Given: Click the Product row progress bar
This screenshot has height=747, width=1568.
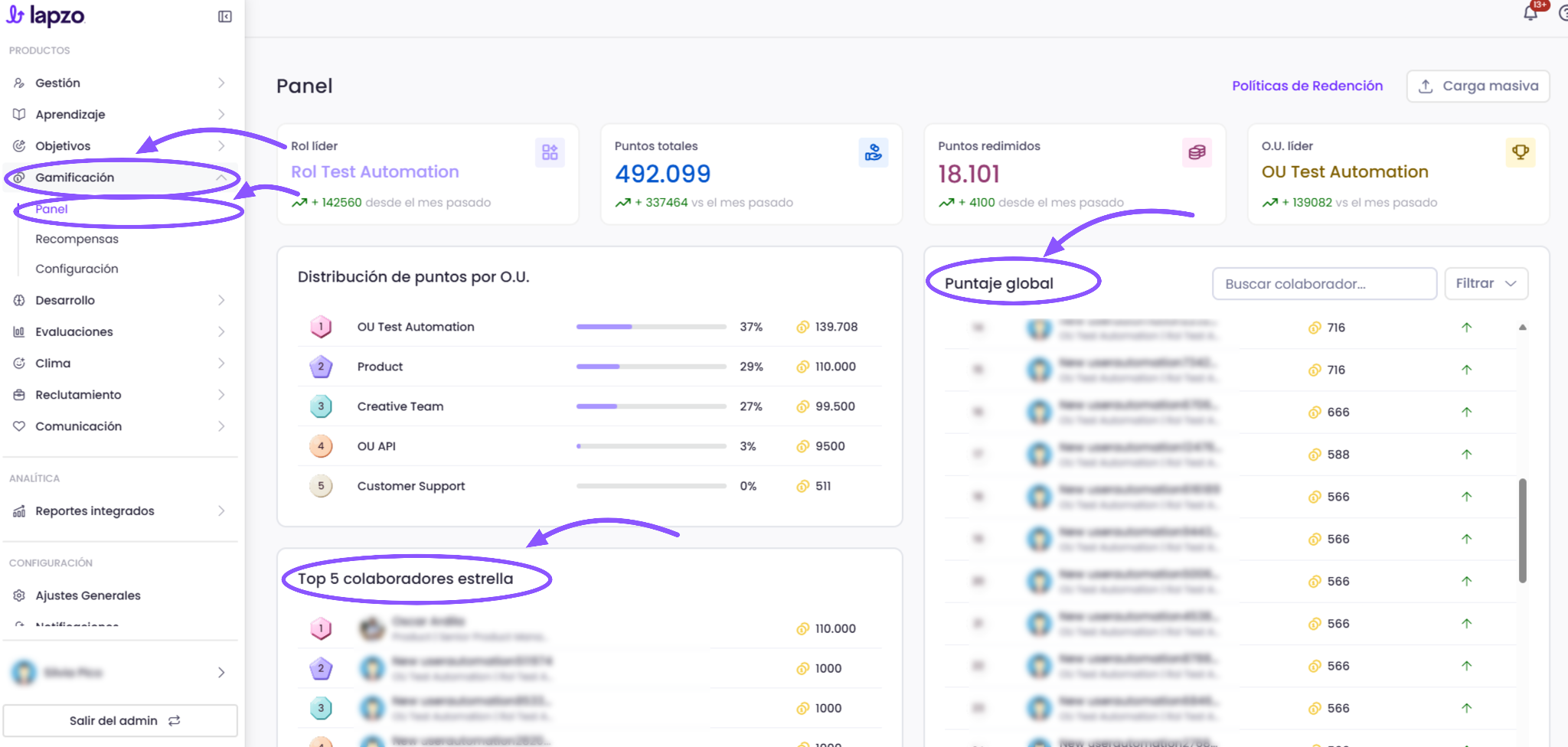Looking at the screenshot, I should 651,367.
